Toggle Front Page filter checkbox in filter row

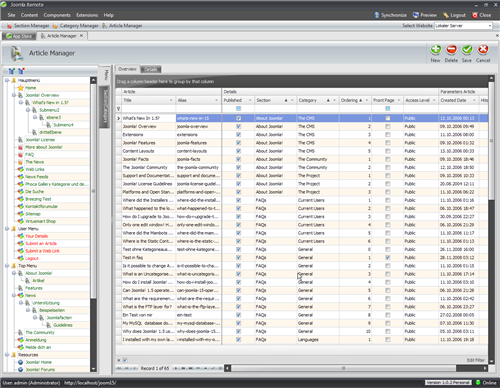point(387,109)
